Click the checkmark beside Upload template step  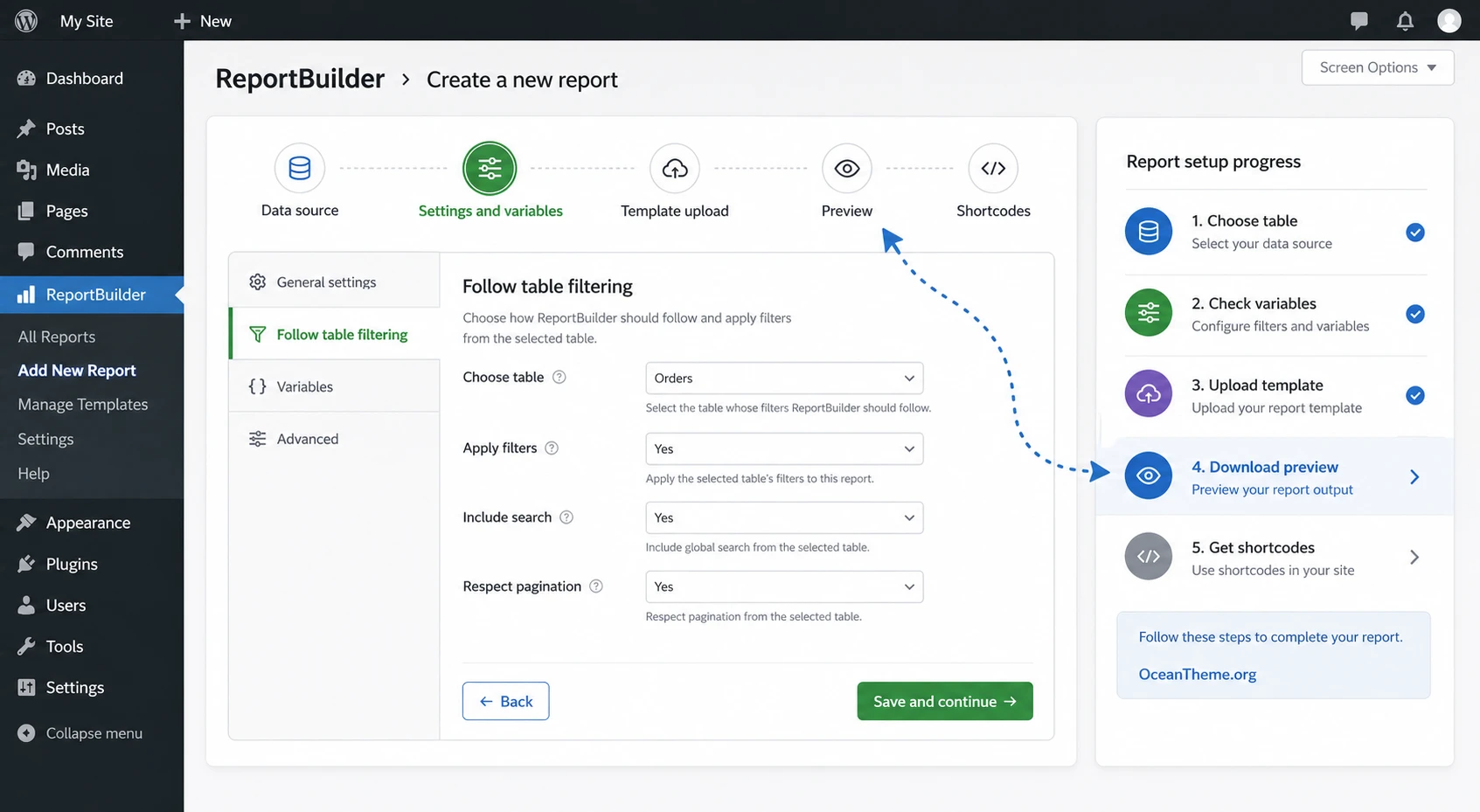tap(1415, 395)
